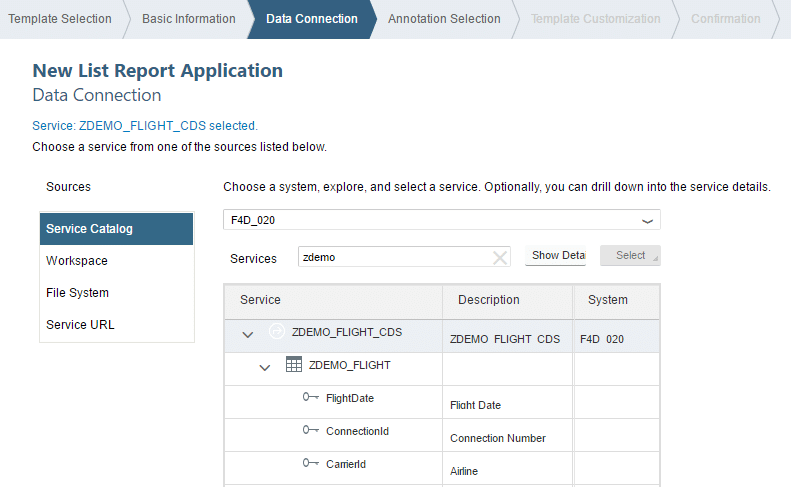The image size is (791, 496).
Task: Clear the zdemo search field text
Action: pos(500,257)
